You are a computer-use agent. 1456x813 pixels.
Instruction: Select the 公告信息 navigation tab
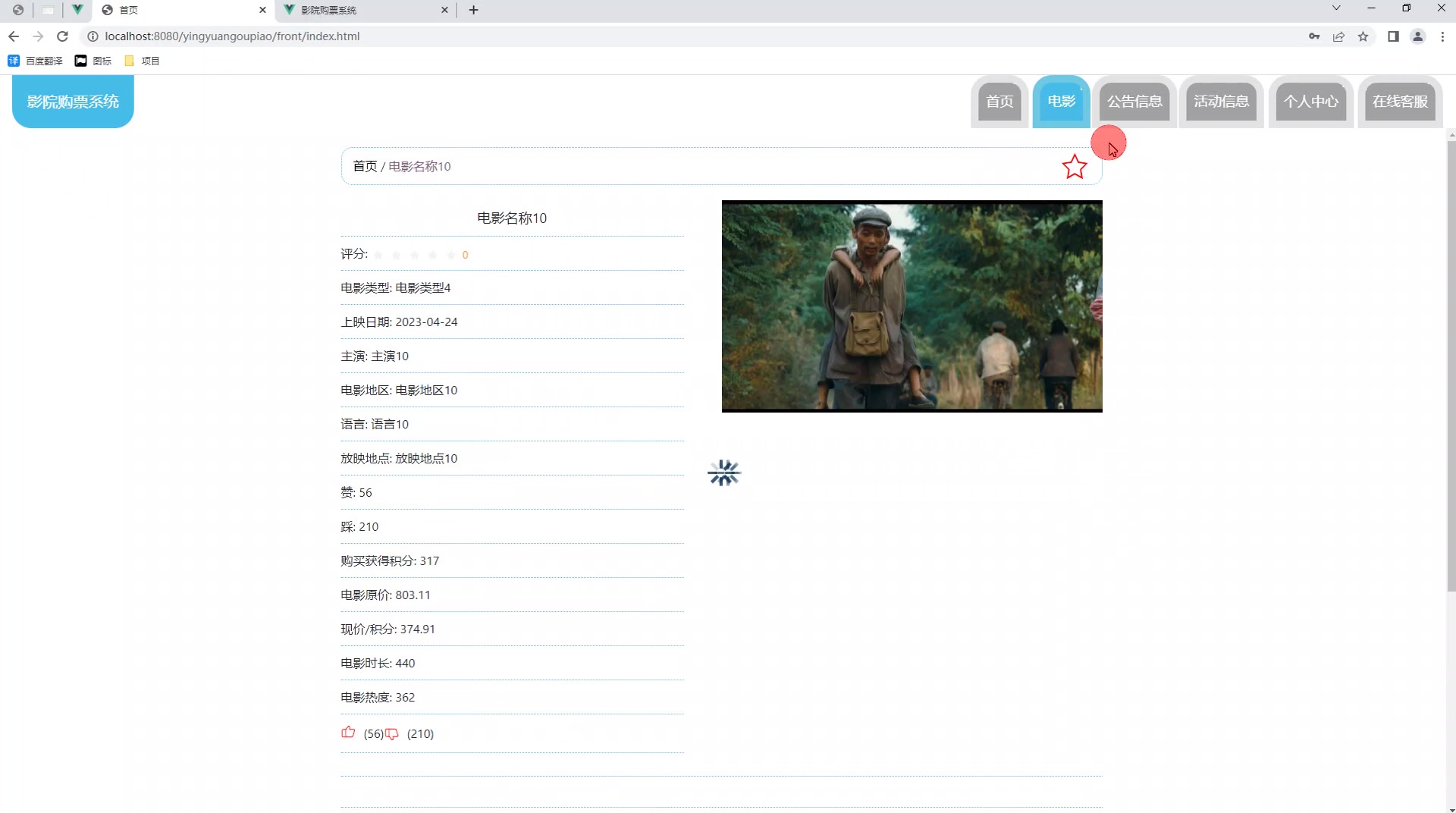(x=1134, y=101)
